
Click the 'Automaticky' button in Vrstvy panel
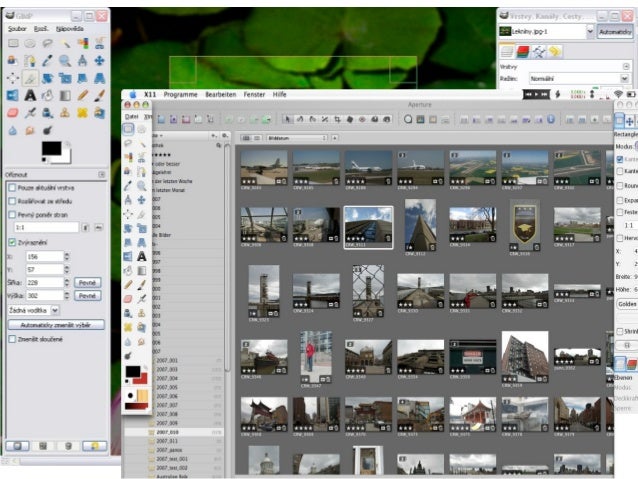pos(616,32)
